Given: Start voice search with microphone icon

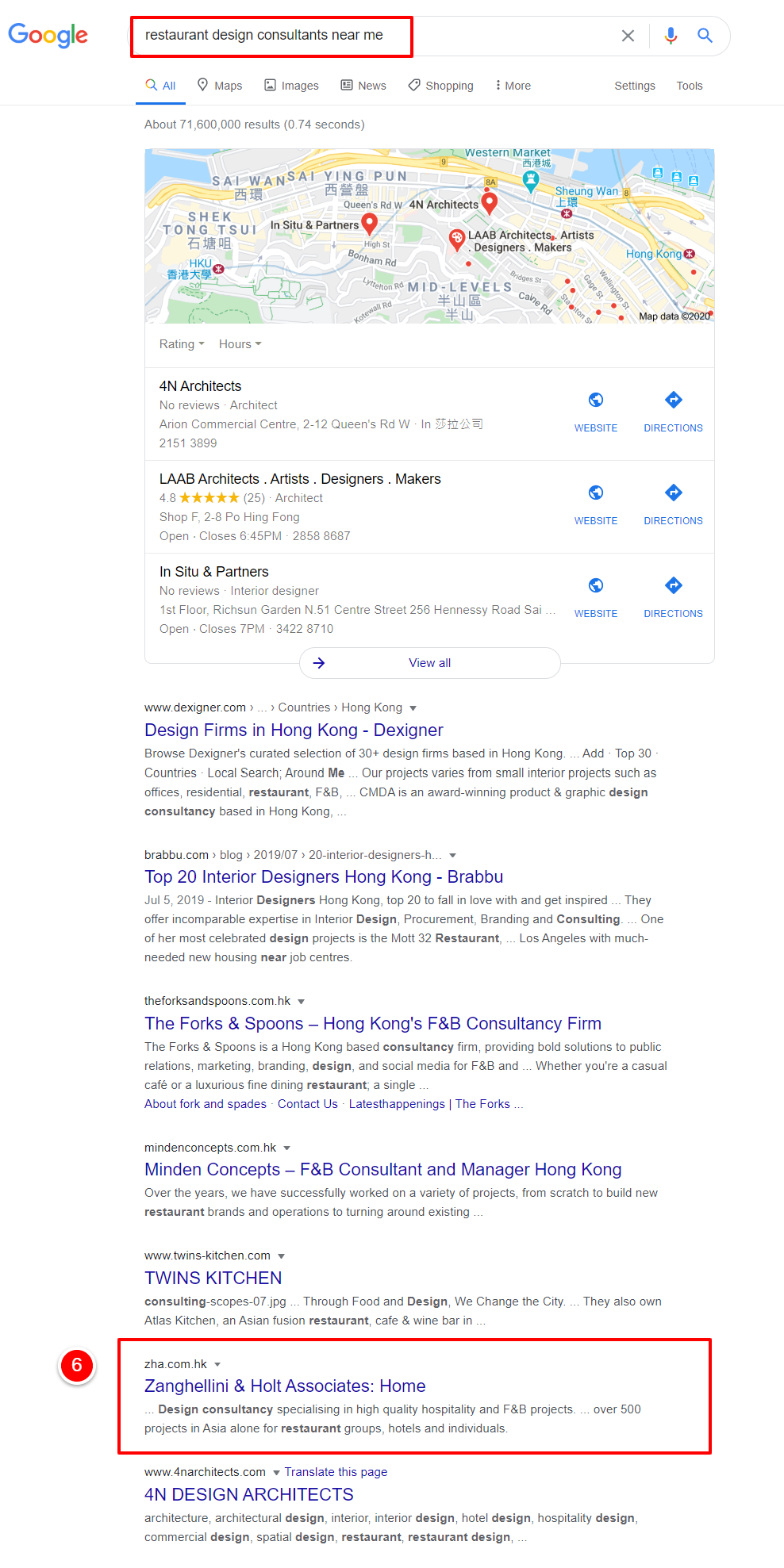Looking at the screenshot, I should (671, 36).
